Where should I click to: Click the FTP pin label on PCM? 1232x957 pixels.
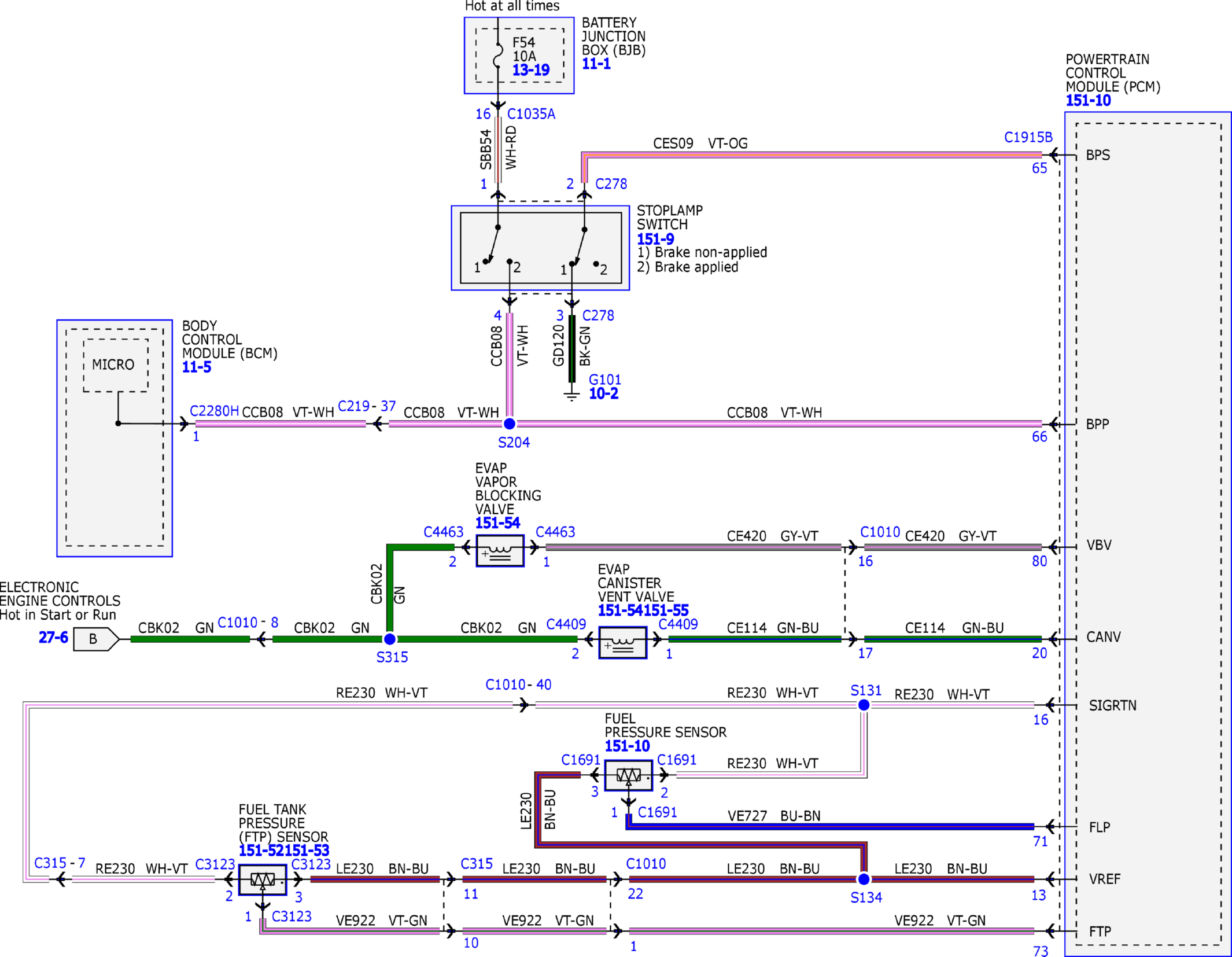pyautogui.click(x=1100, y=932)
